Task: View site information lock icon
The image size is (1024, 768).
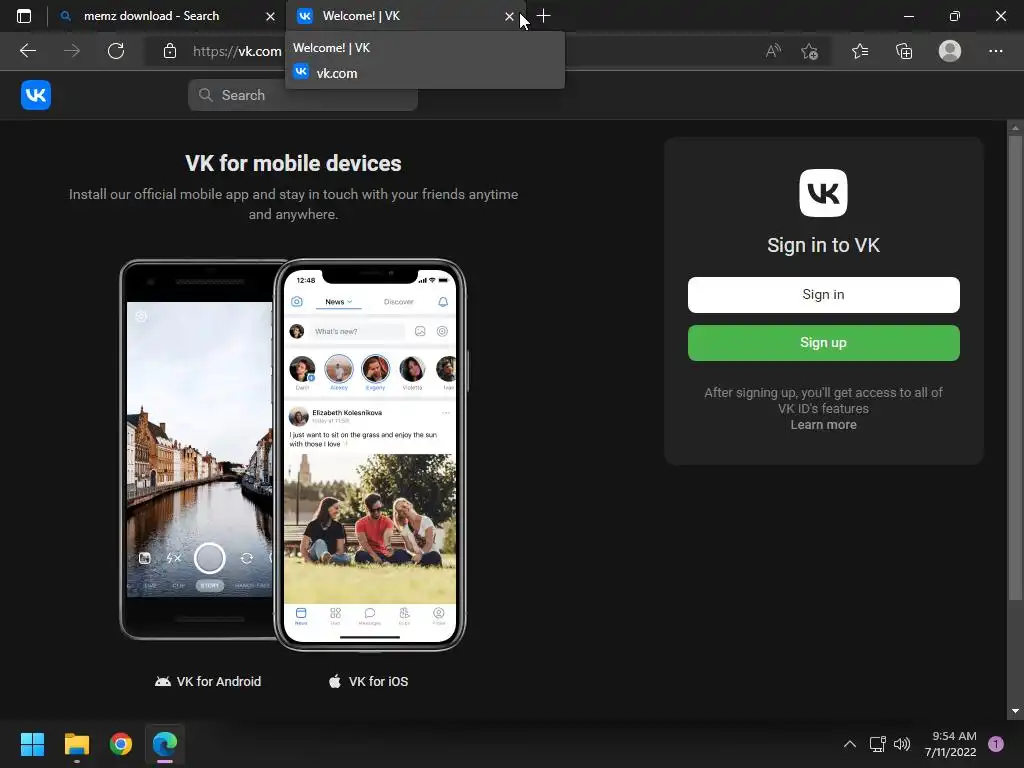Action: [170, 51]
